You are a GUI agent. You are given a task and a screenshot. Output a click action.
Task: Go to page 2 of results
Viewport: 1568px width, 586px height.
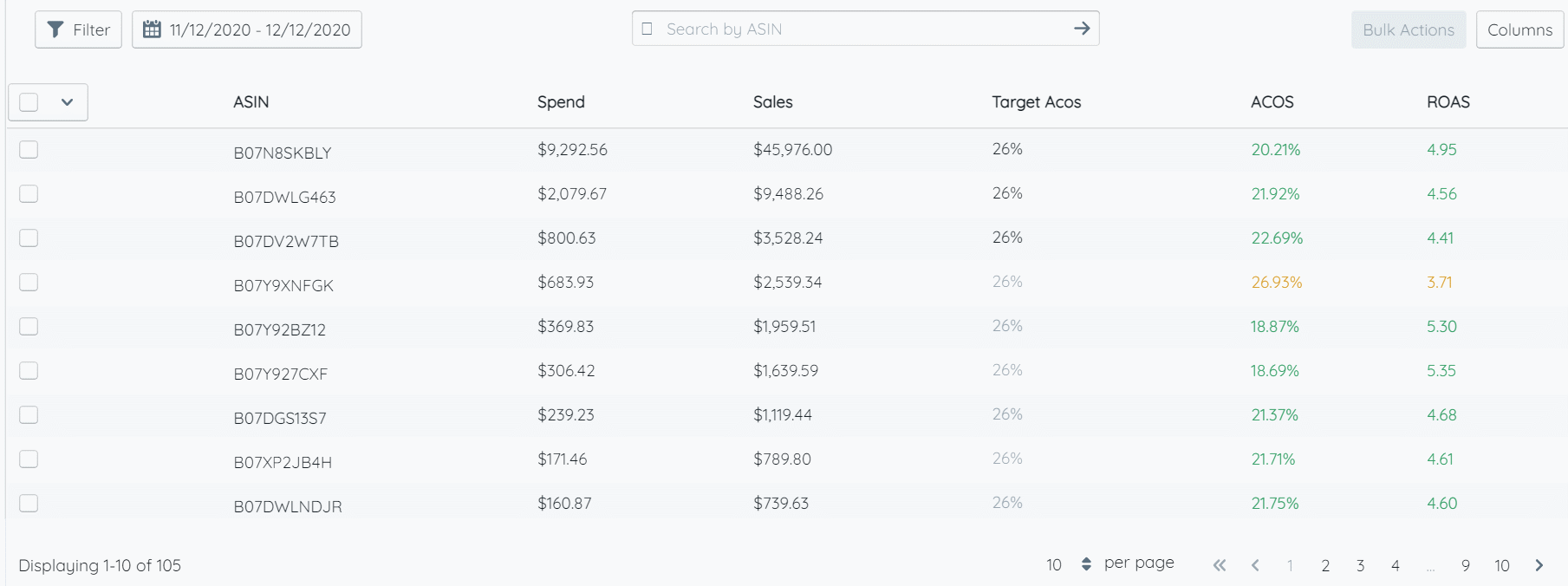pos(1325,565)
